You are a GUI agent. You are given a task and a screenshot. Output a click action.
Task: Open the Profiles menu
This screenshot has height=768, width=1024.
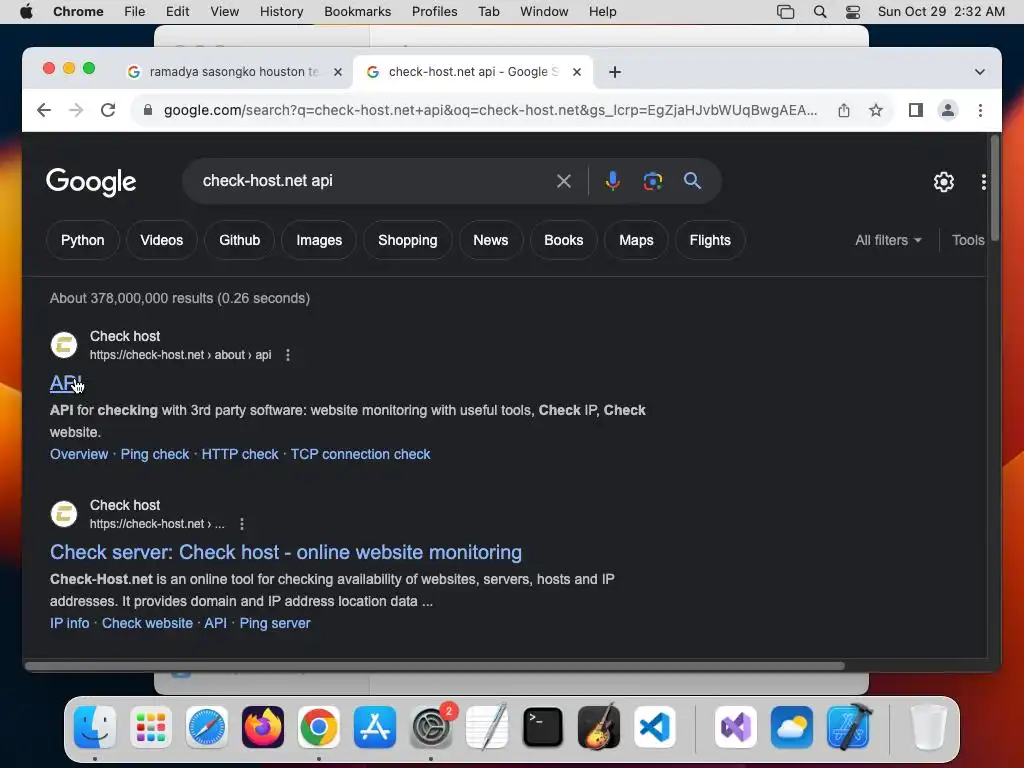coord(434,12)
